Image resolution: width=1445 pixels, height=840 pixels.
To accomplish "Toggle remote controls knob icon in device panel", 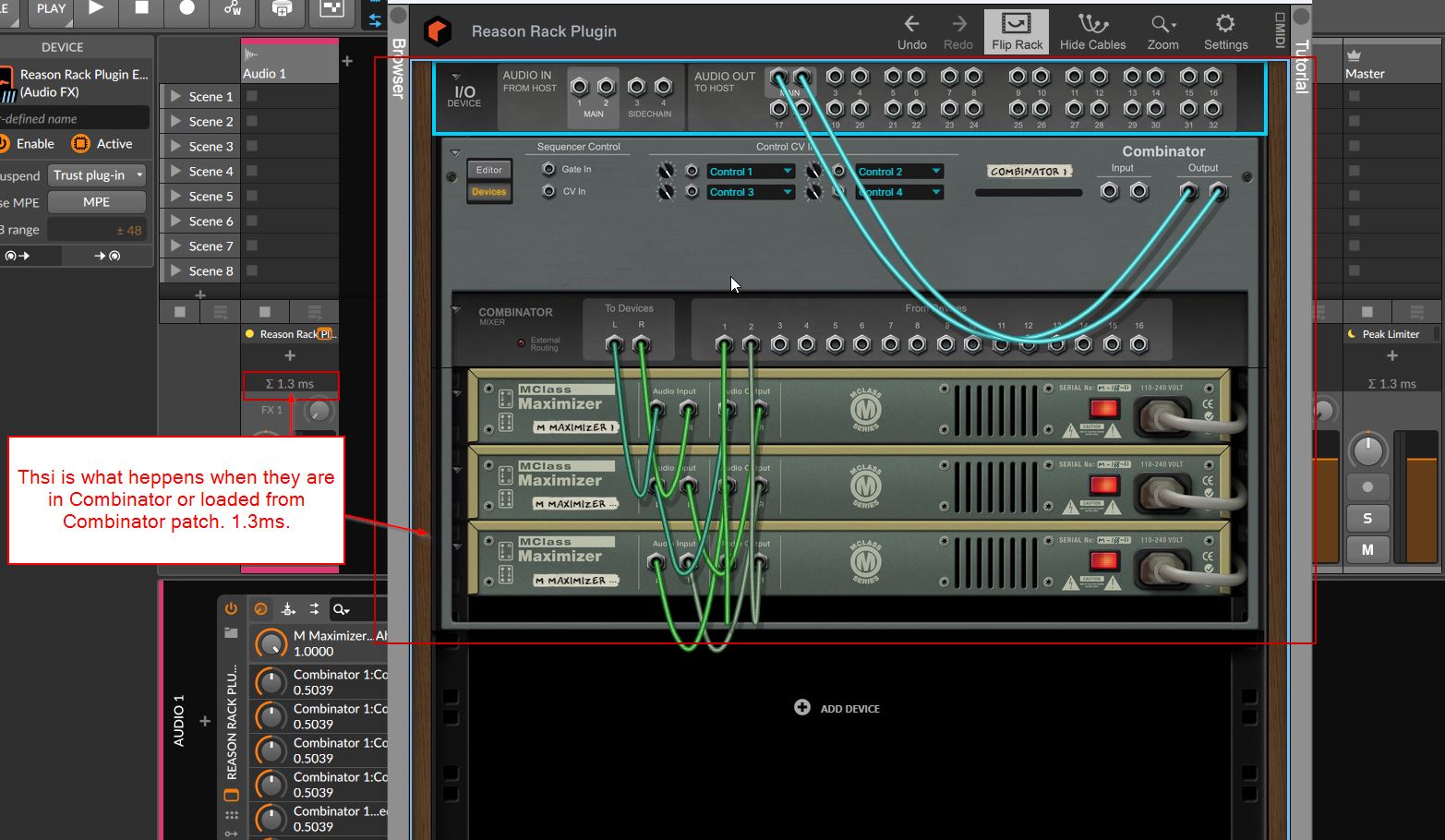I will 260,609.
